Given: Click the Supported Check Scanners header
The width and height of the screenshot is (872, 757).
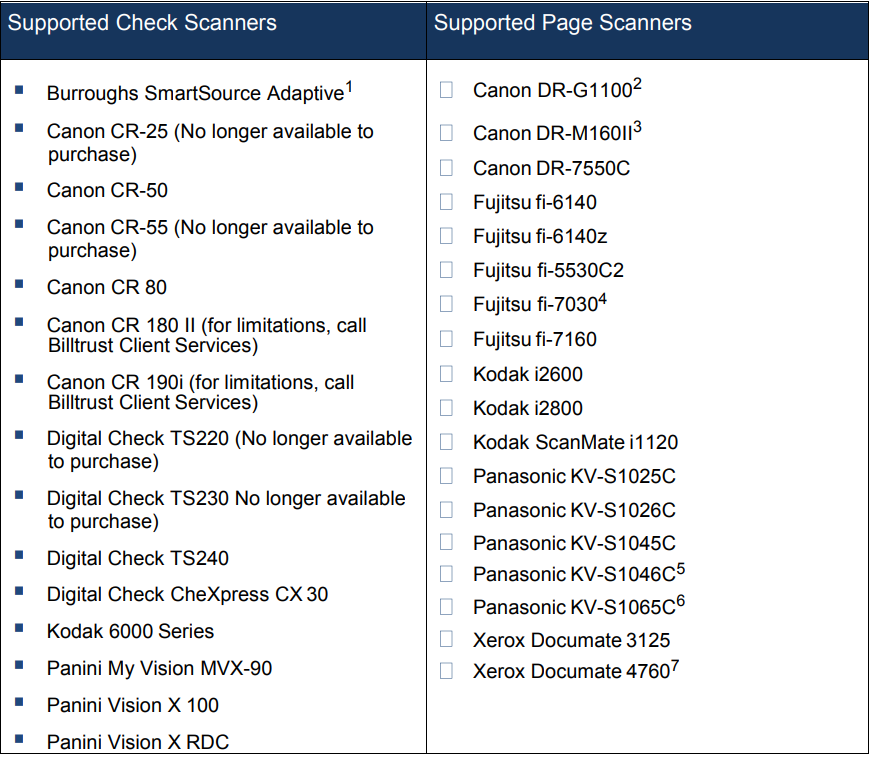Looking at the screenshot, I should coord(142,23).
